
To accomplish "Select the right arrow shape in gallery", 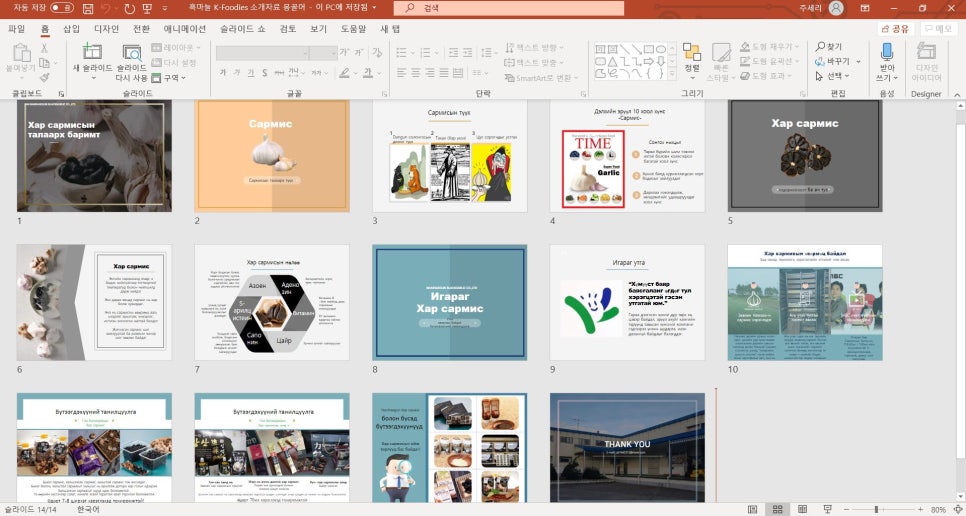I will 649,62.
